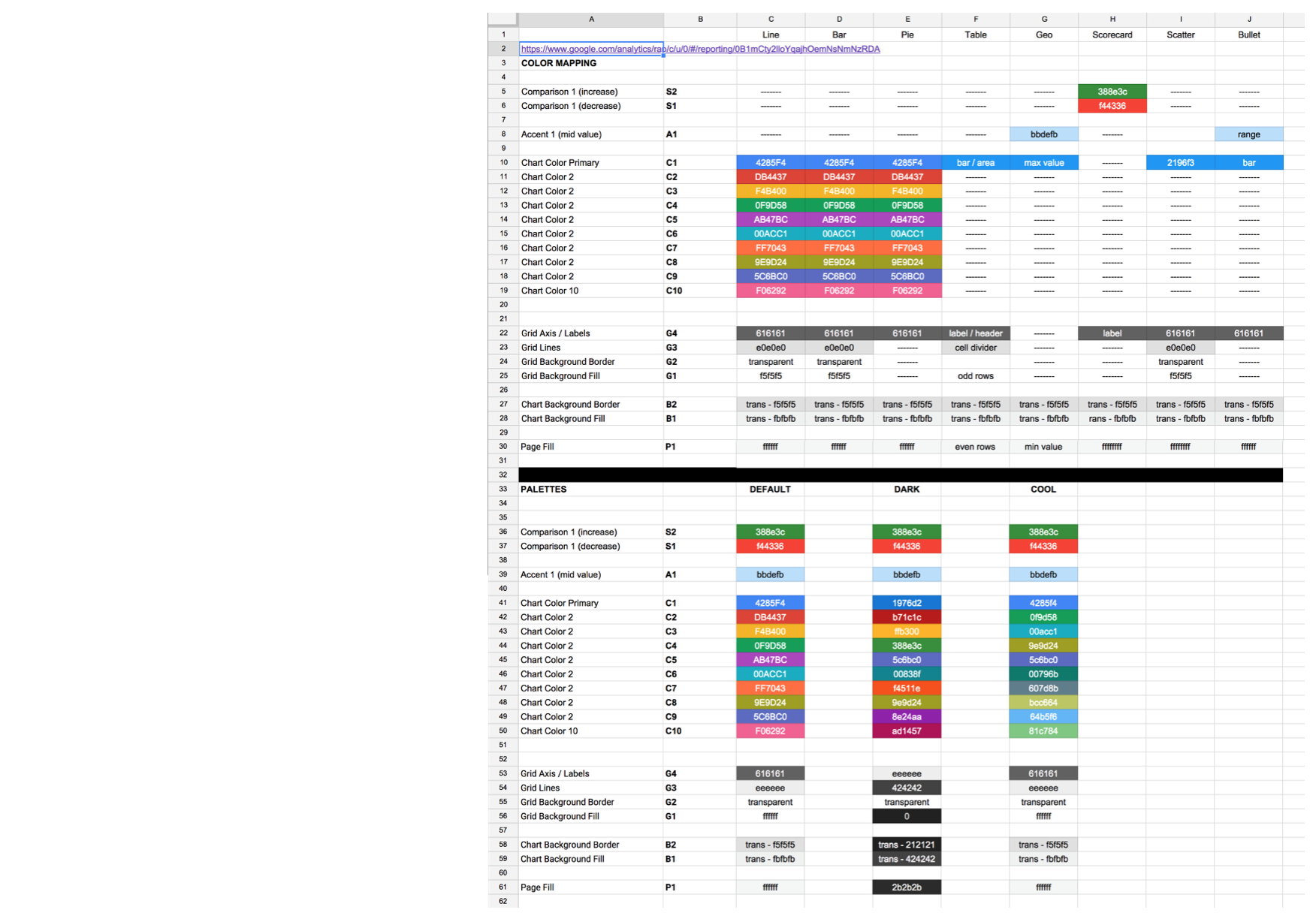Image resolution: width=1316 pixels, height=922 pixels.
Task: Click 'Chart Background Border' label in row 27
Action: coord(570,405)
